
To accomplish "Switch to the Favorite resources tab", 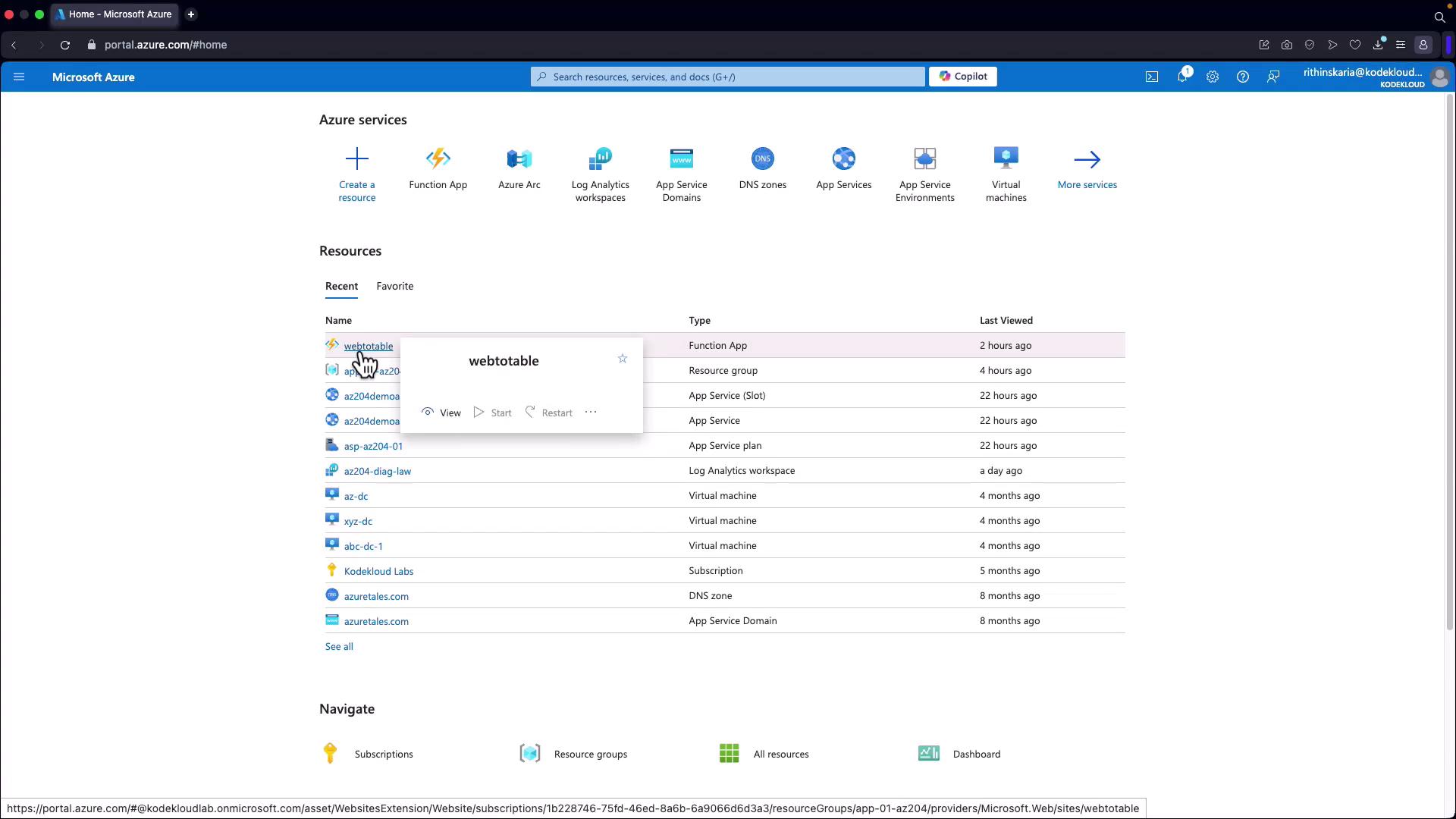I will coord(394,286).
